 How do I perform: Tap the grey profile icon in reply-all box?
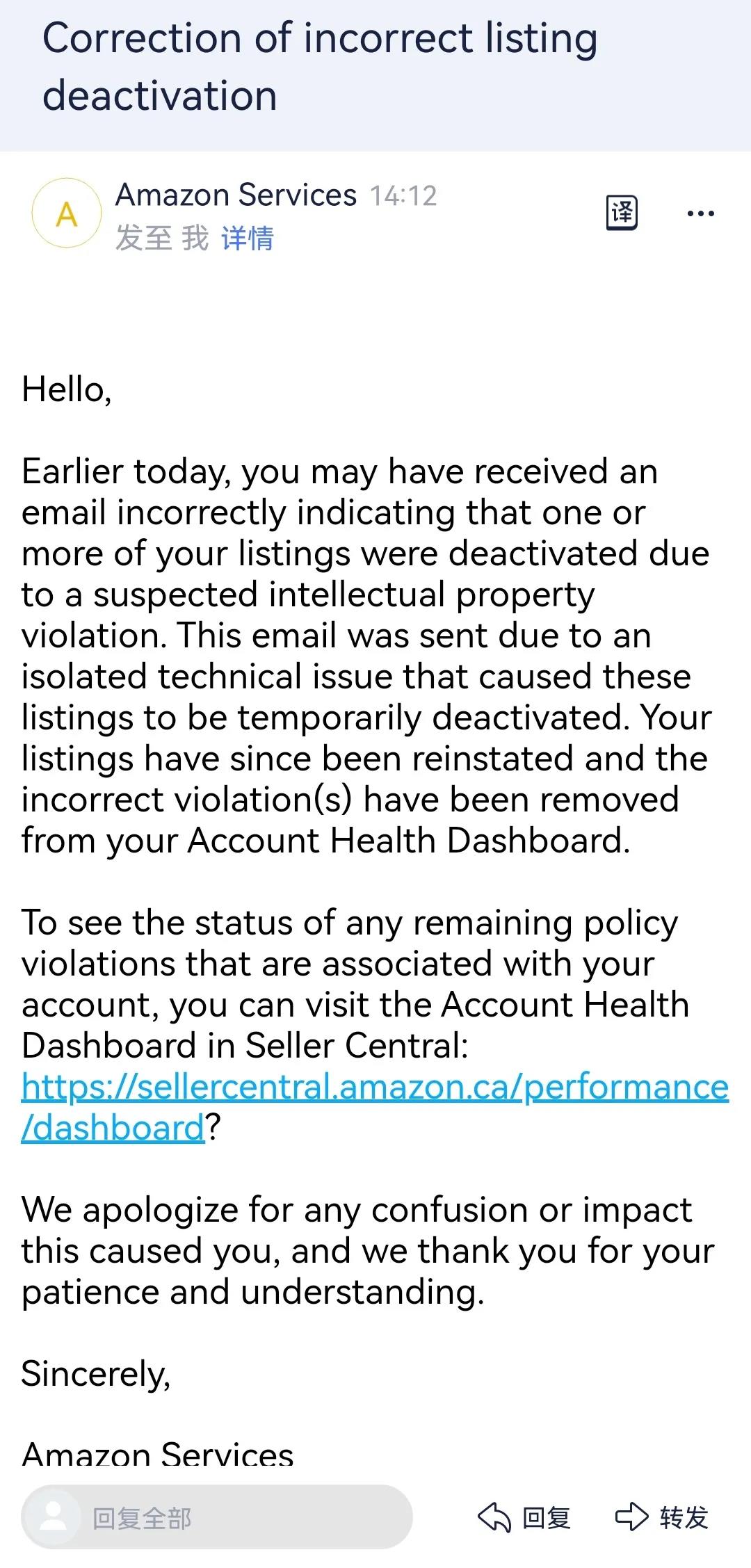[x=53, y=1517]
